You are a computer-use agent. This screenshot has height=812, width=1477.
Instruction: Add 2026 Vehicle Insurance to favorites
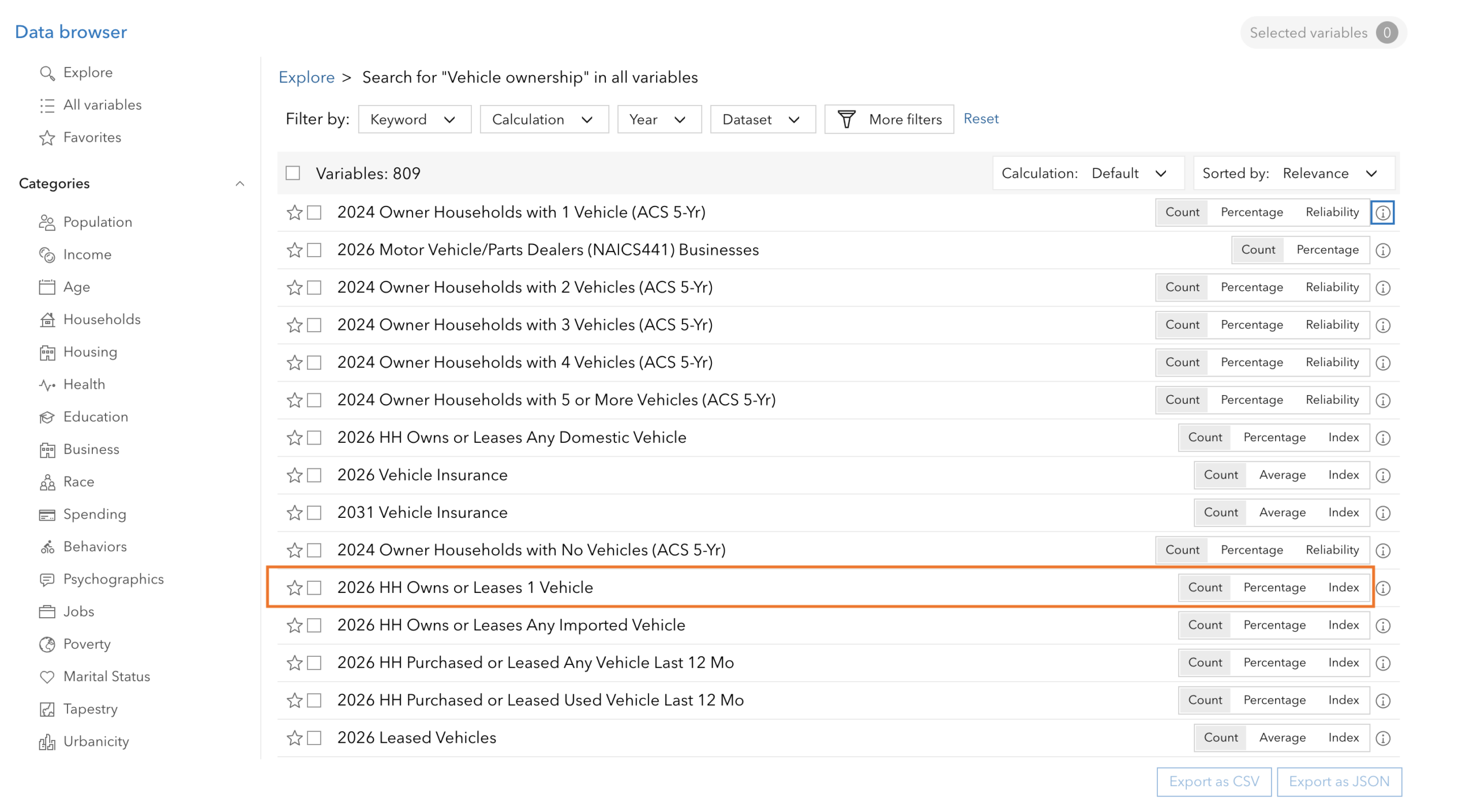(294, 475)
